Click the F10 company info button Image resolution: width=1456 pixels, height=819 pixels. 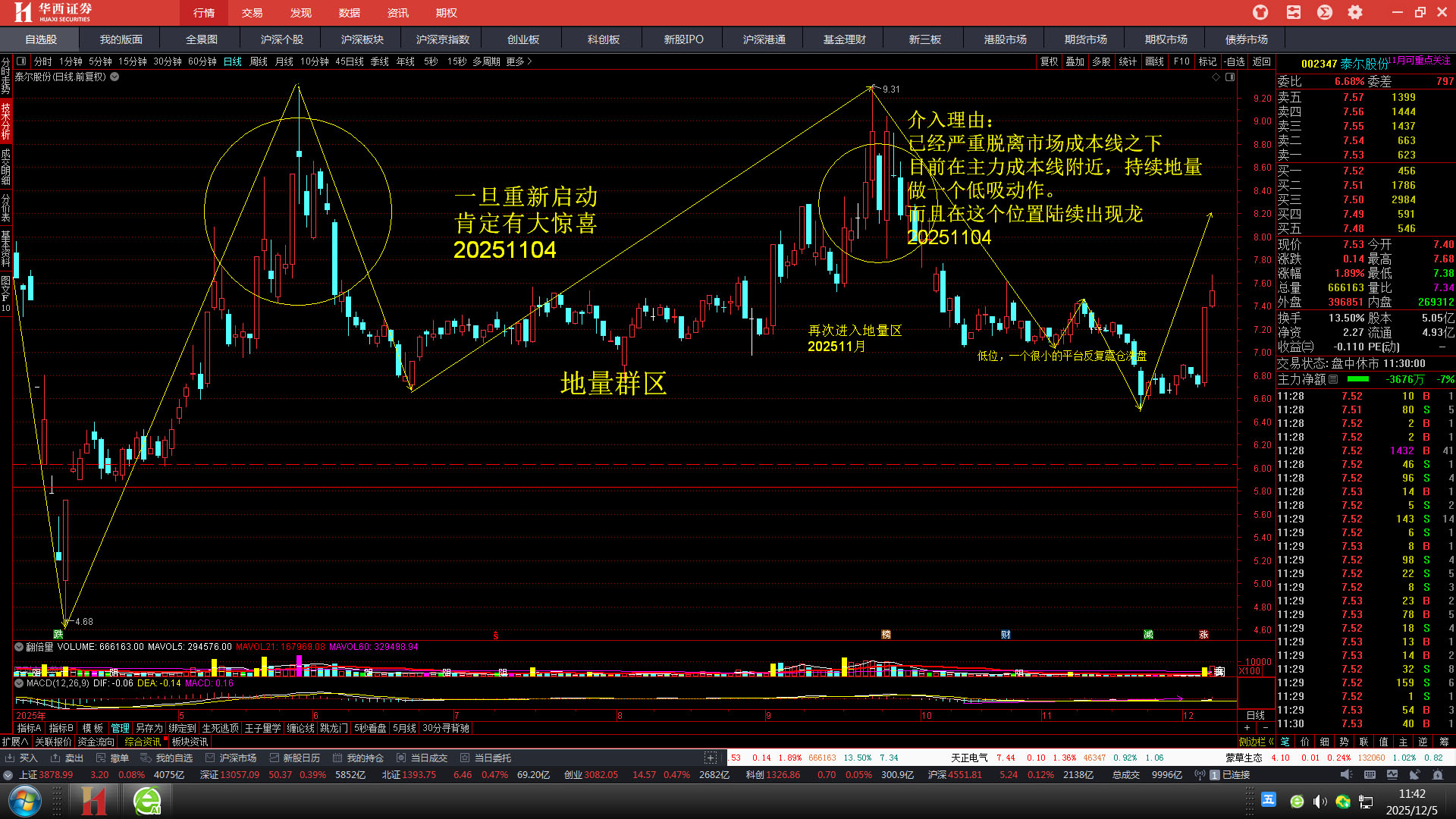pyautogui.click(x=1181, y=61)
